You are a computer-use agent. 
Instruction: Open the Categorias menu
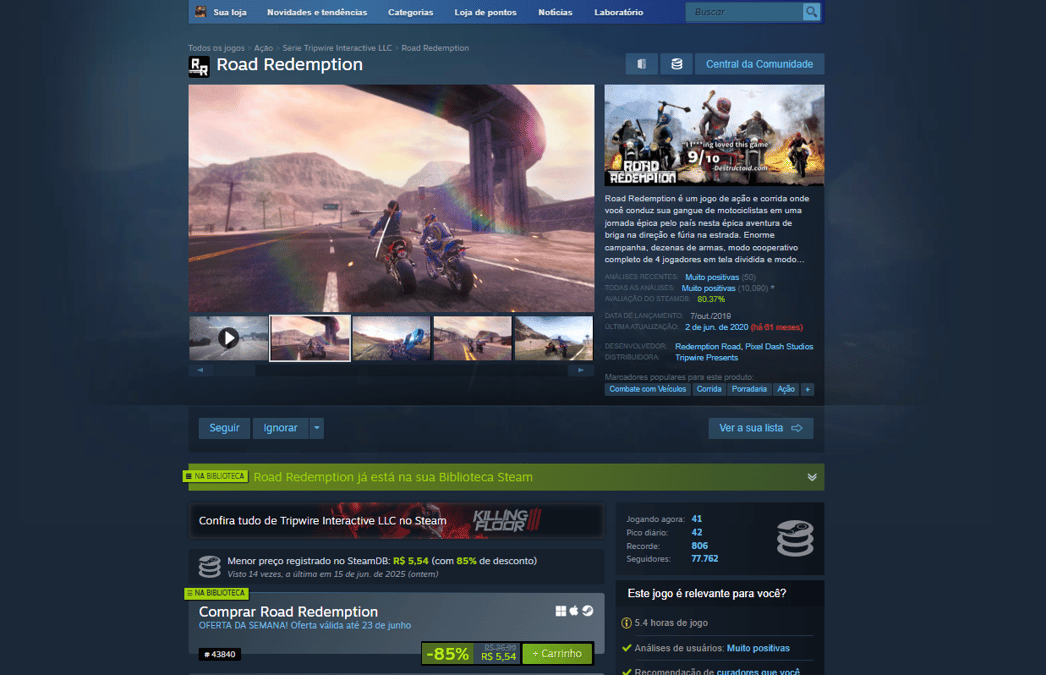click(410, 12)
